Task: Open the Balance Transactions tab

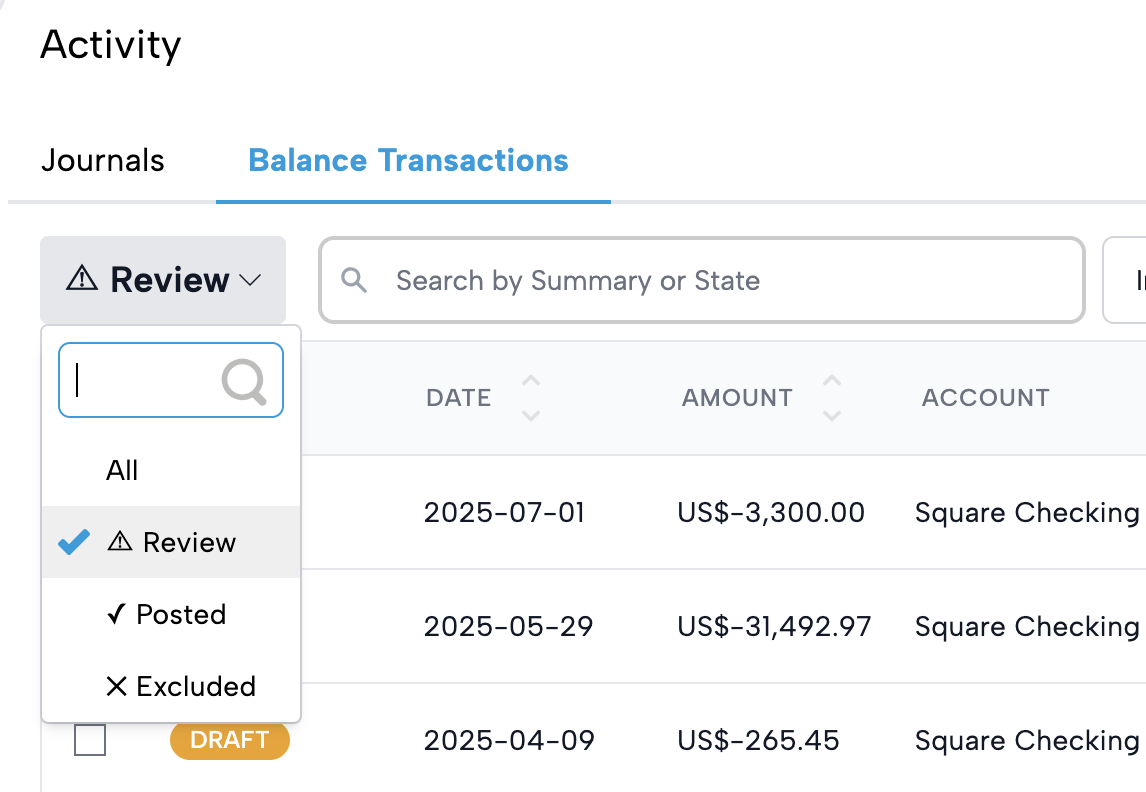Action: (408, 160)
